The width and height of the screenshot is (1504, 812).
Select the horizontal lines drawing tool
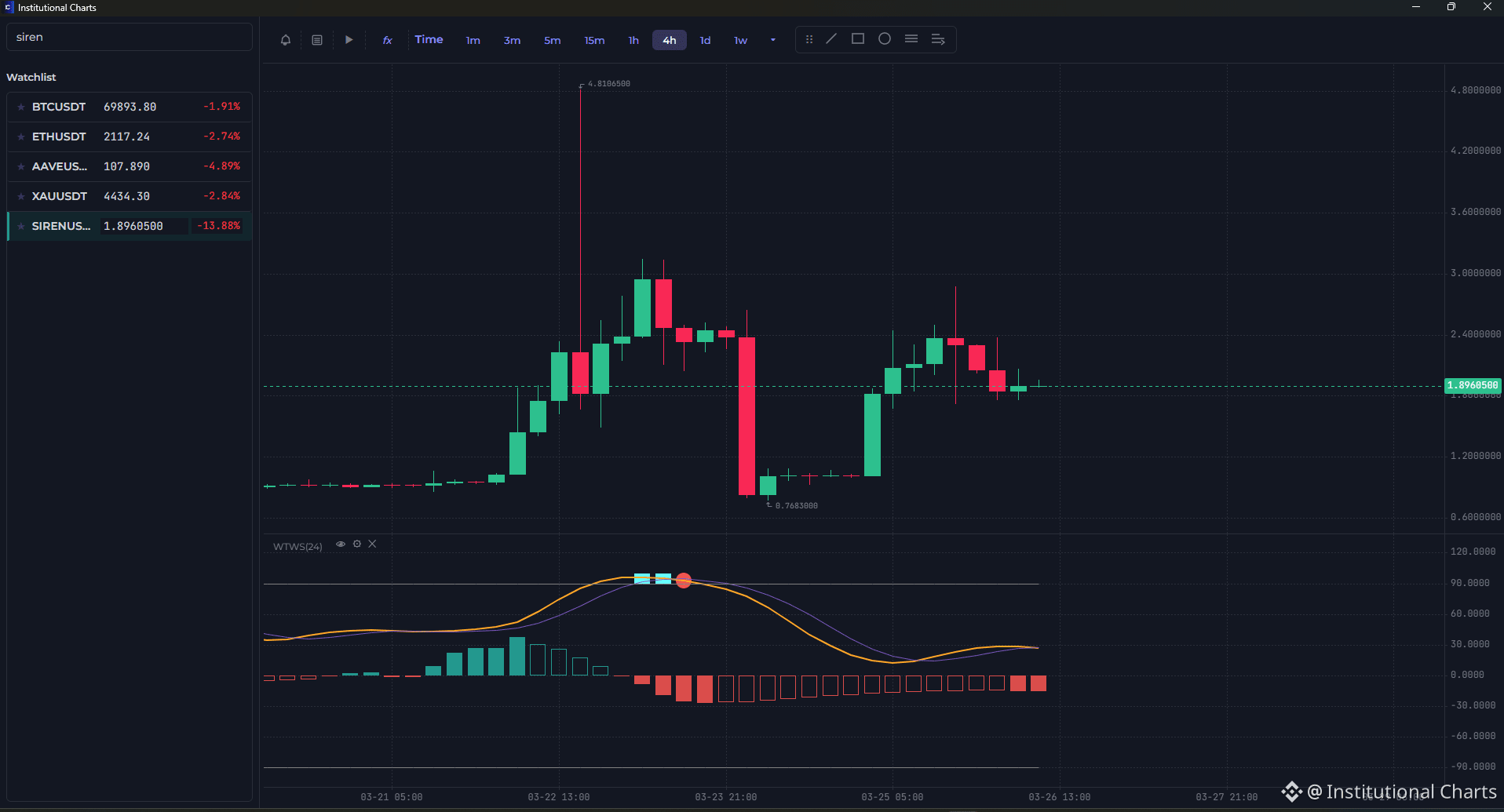911,38
